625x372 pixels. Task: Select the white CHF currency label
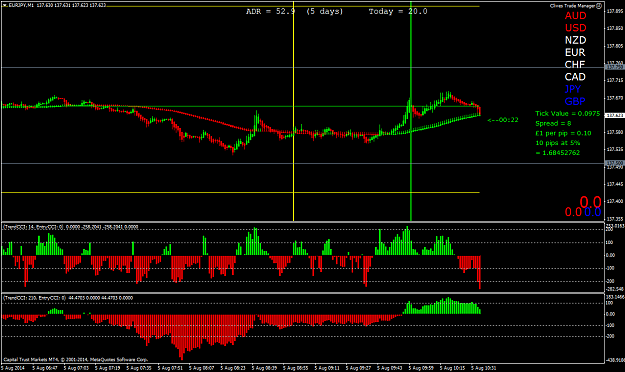click(x=575, y=65)
